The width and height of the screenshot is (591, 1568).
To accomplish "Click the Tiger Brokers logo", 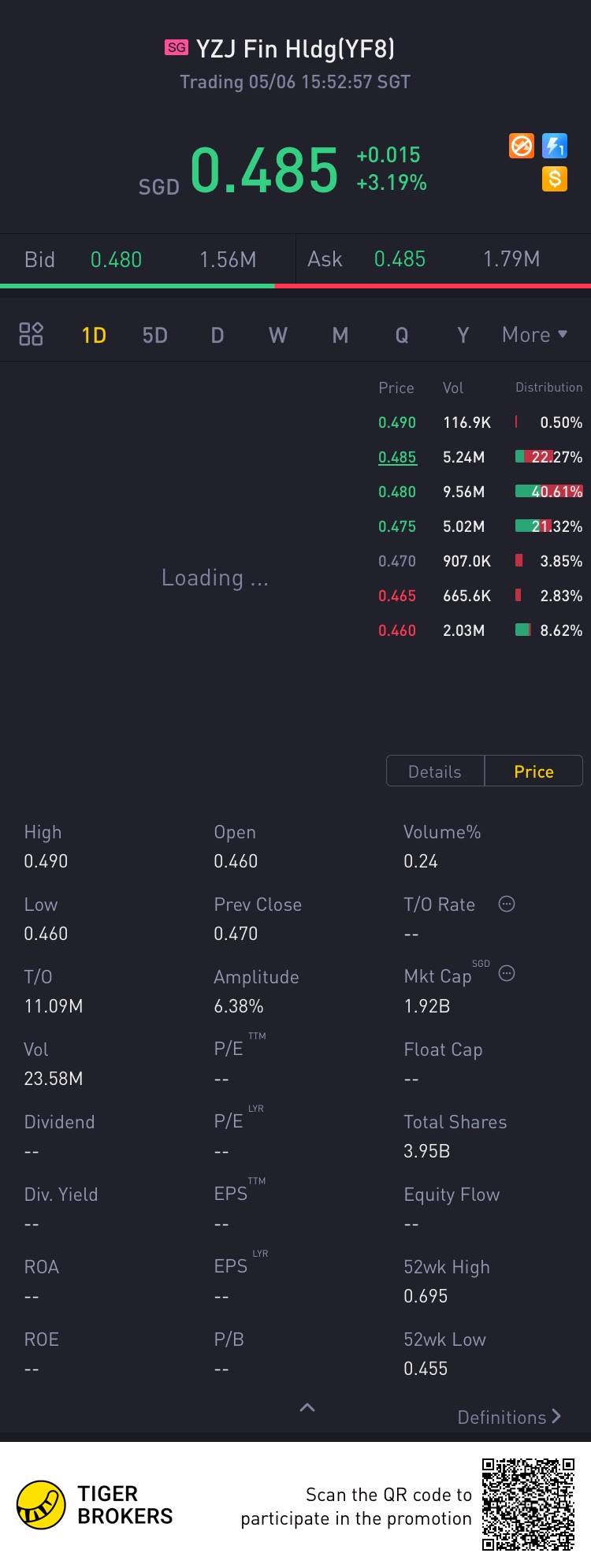I will coord(41,1504).
